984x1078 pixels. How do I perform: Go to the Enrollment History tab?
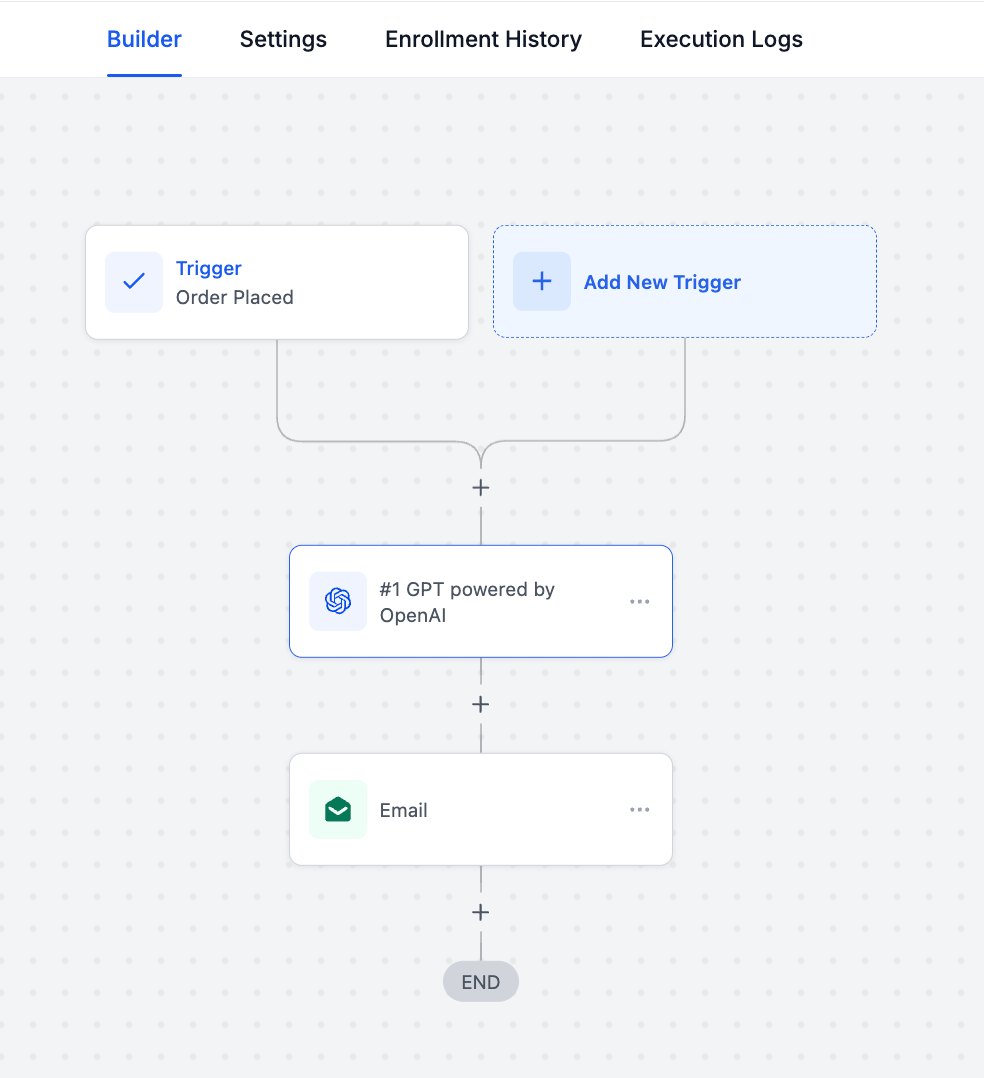click(x=483, y=40)
